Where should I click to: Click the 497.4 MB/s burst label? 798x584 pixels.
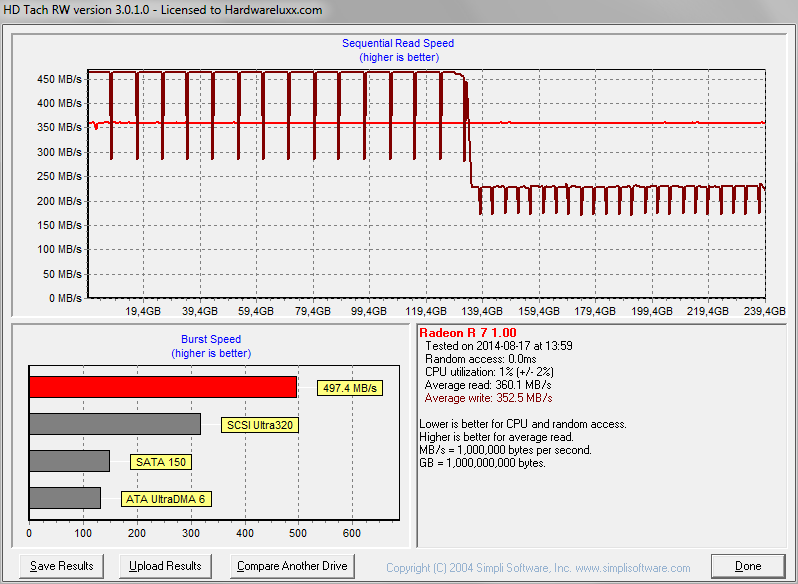[x=350, y=388]
